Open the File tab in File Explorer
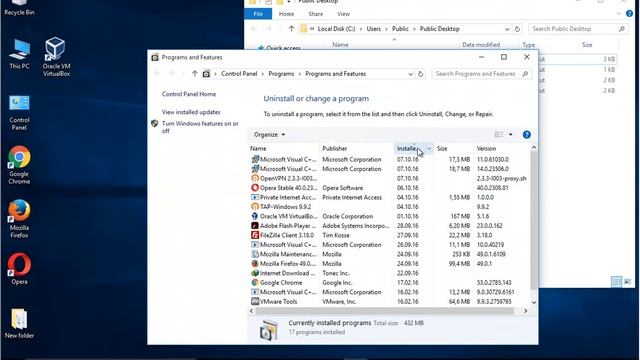 coord(258,14)
